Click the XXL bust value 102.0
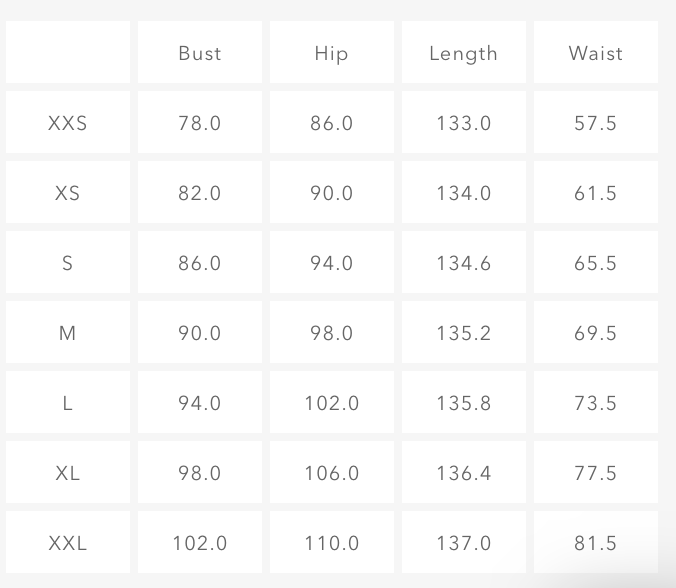 click(x=199, y=543)
